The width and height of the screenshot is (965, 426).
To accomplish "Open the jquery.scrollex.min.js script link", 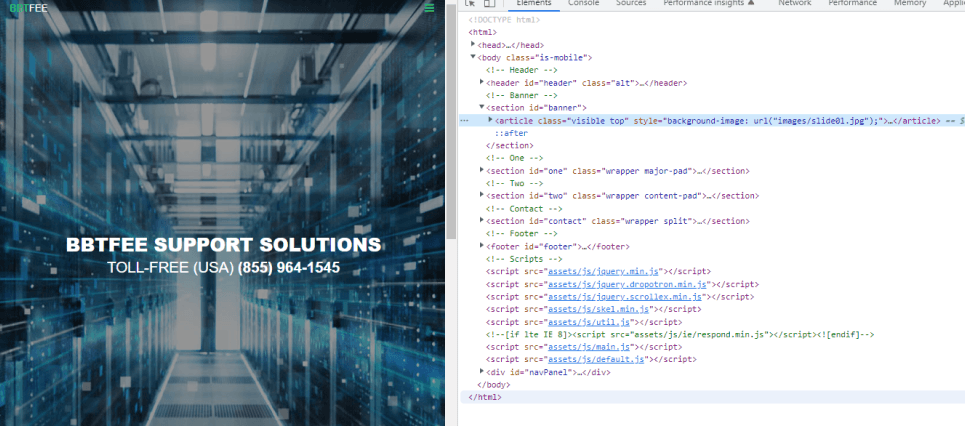I will tap(625, 297).
